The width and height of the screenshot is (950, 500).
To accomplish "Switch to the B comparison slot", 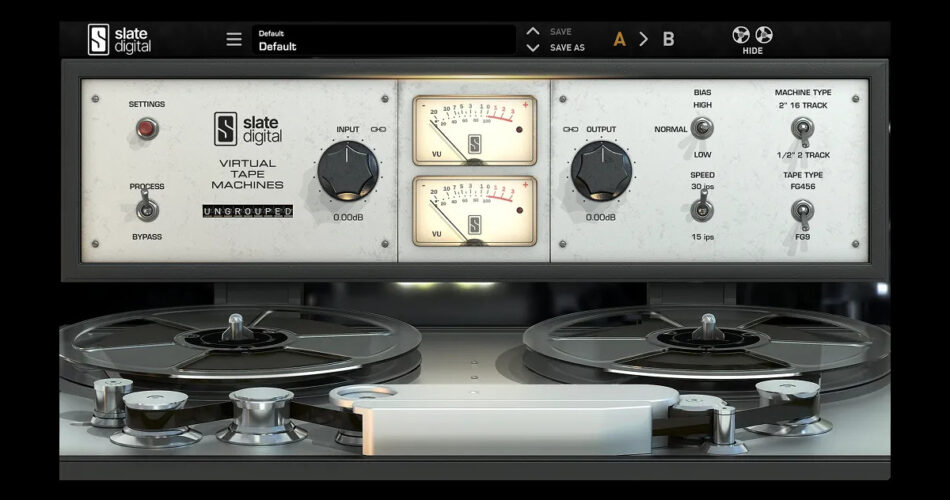I will (x=668, y=40).
